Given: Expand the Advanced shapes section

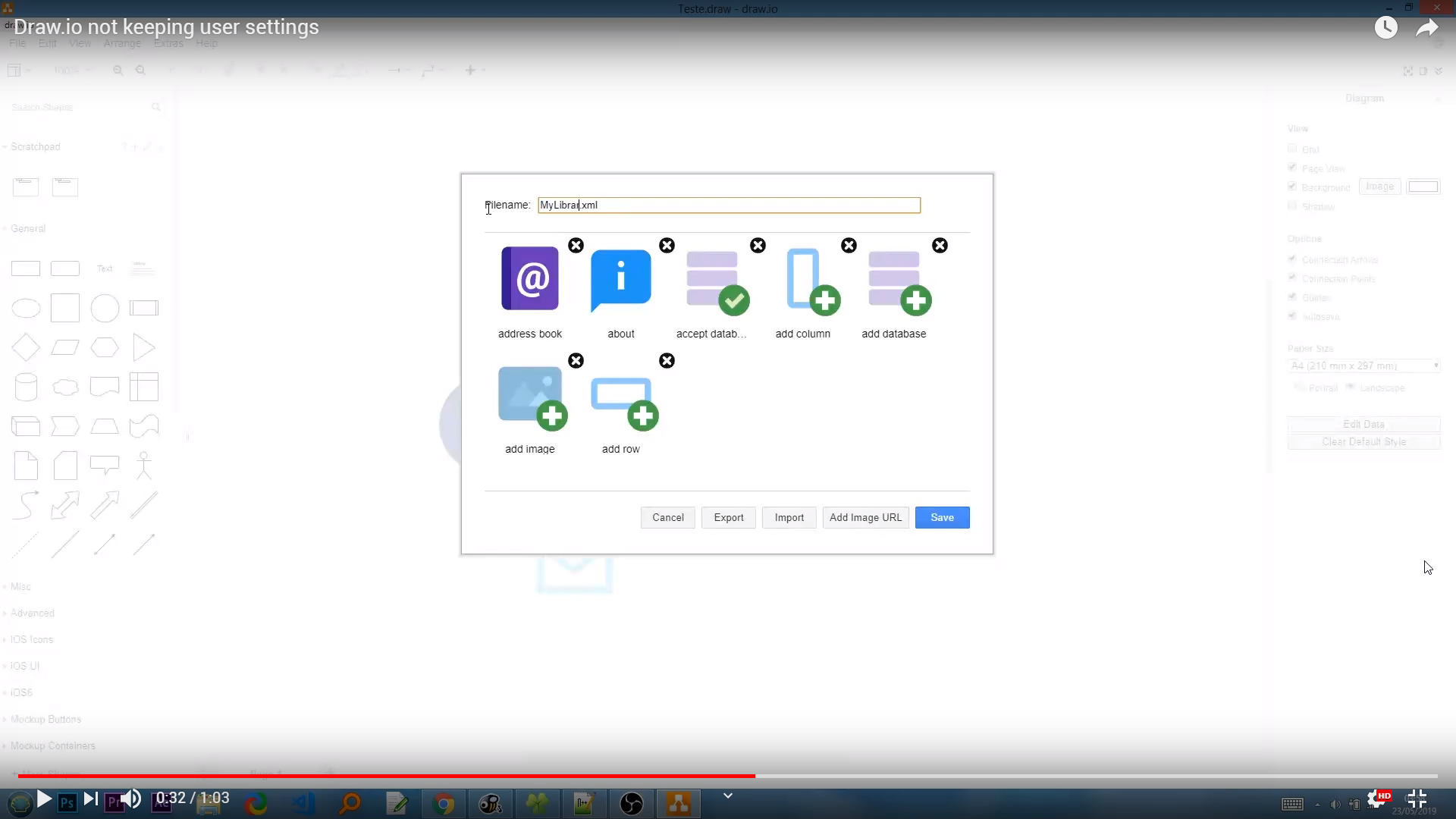Looking at the screenshot, I should (x=32, y=613).
